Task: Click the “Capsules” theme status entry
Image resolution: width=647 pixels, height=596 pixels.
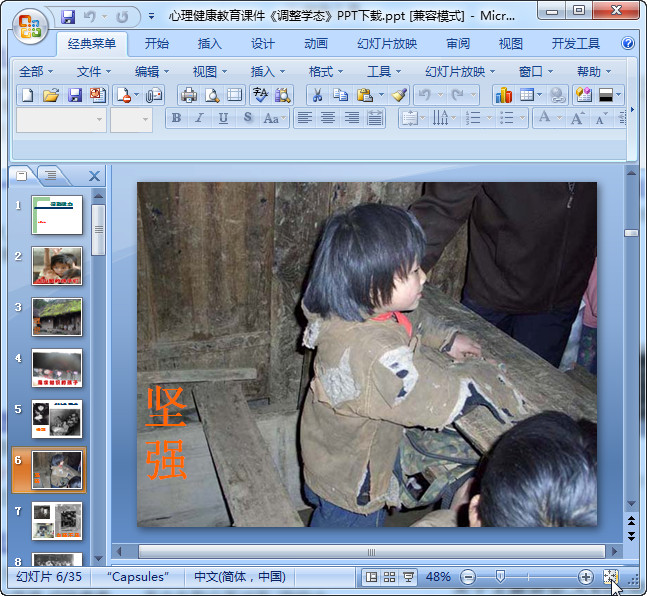Action: (138, 577)
